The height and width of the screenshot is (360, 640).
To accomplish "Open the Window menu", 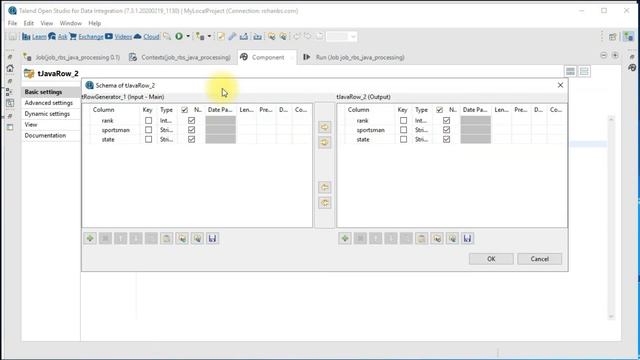I will pyautogui.click(x=71, y=23).
